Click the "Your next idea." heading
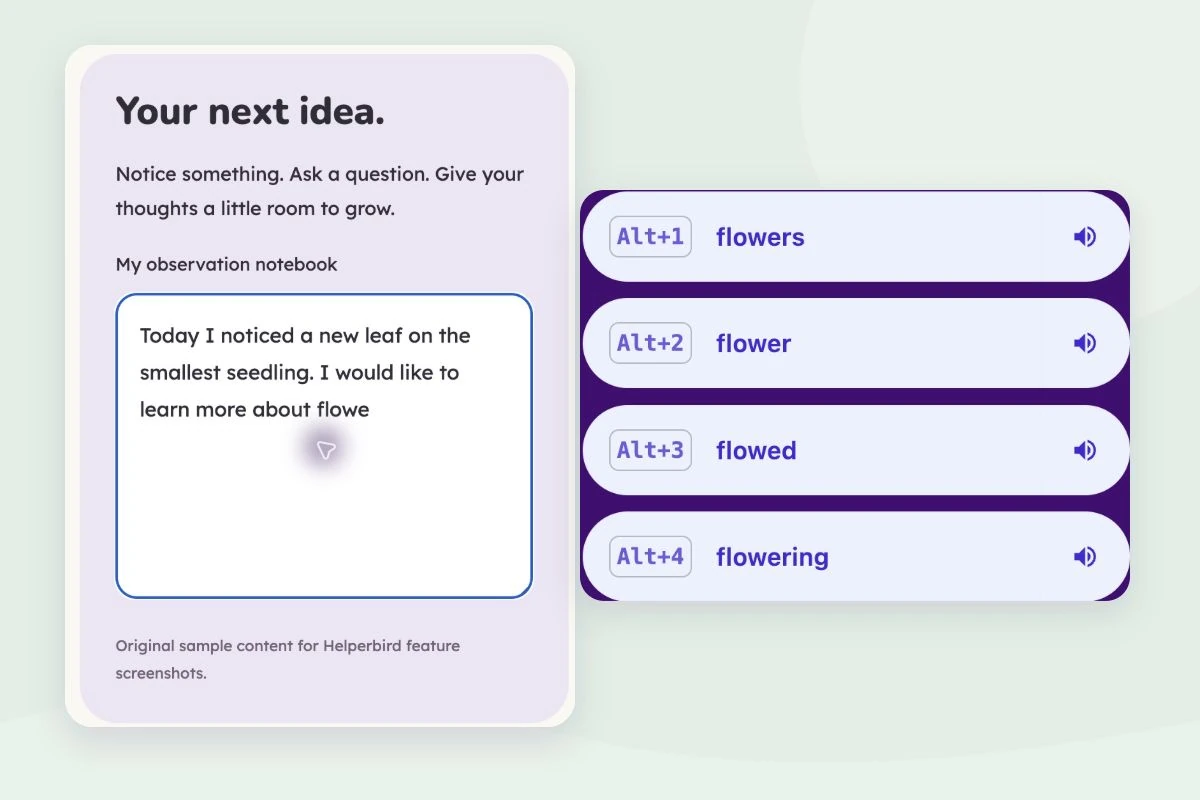Screen dimensions: 1200x800 [250, 111]
